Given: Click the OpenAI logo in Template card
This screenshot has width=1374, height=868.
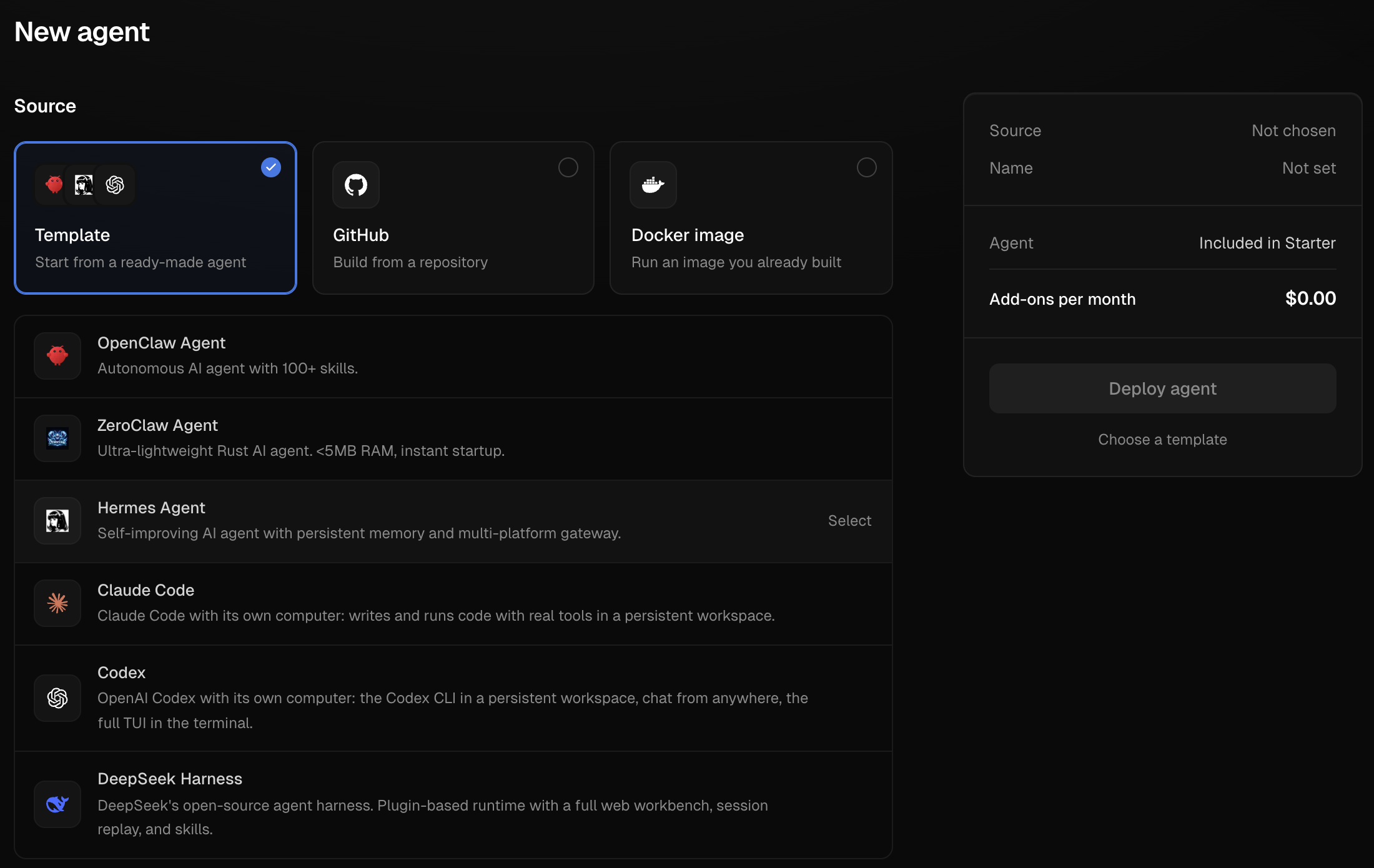Looking at the screenshot, I should click(115, 185).
